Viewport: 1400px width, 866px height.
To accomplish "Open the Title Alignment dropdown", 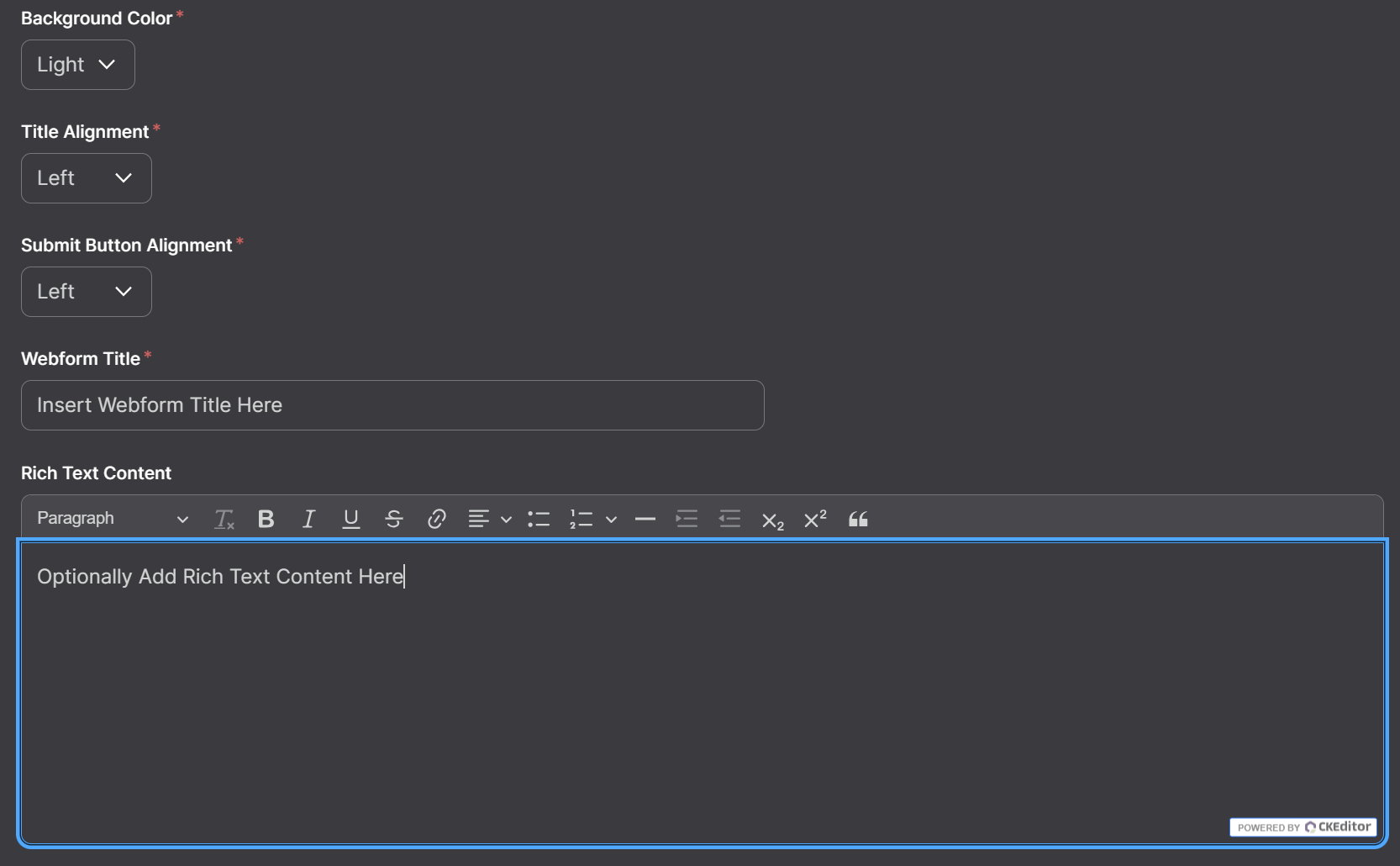I will coord(87,178).
